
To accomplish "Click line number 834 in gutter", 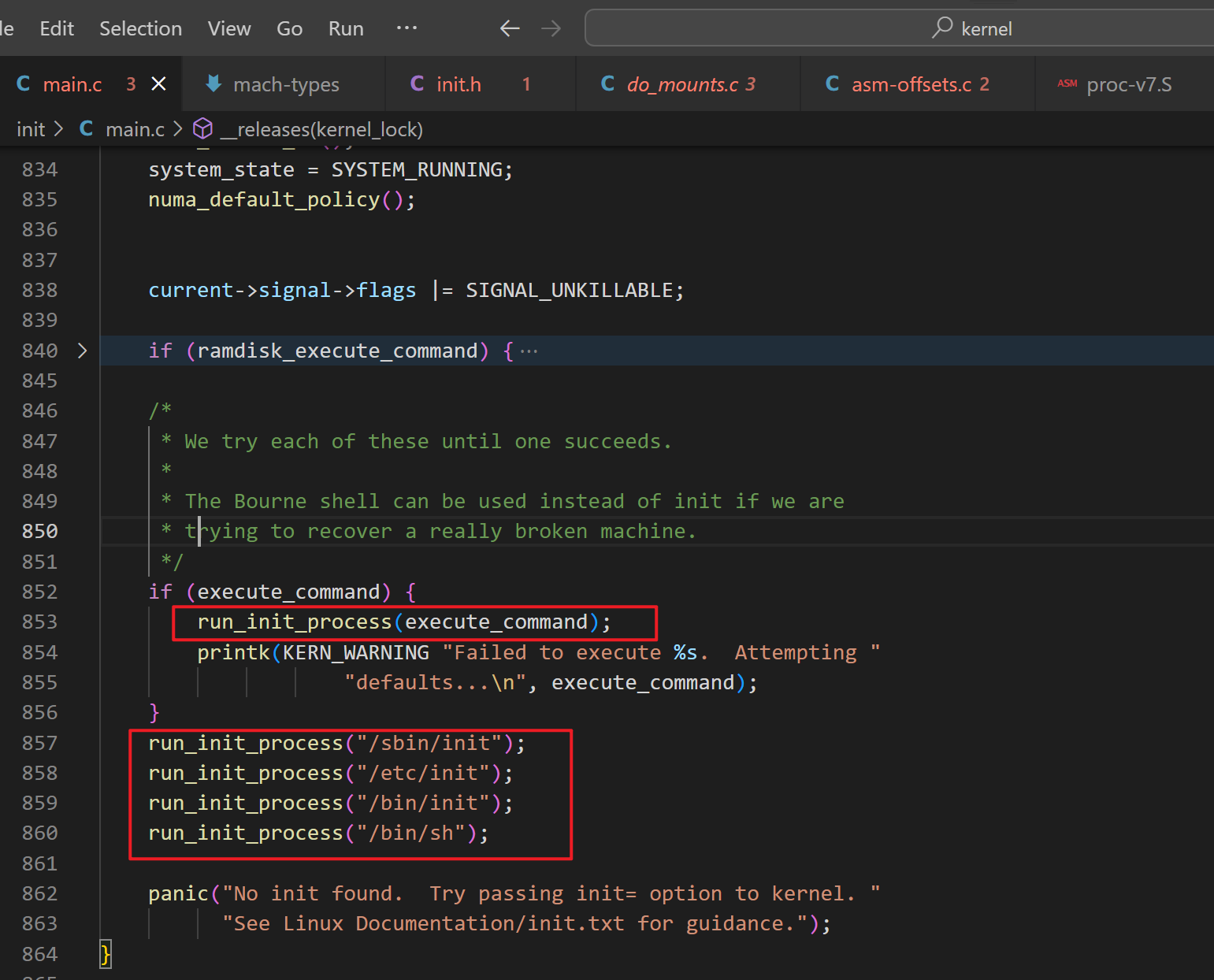I will click(x=40, y=169).
